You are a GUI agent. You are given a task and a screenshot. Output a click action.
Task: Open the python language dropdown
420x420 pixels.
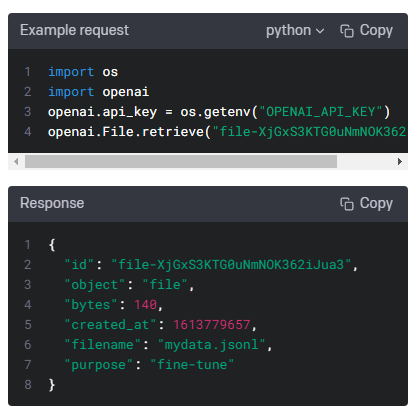point(295,31)
